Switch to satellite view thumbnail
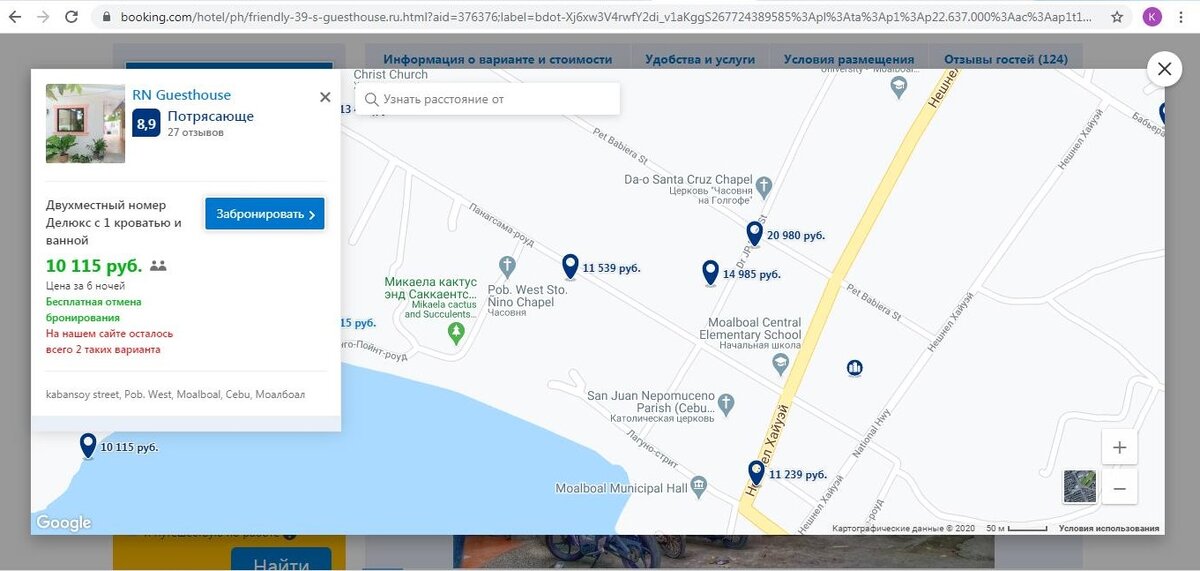 [1079, 486]
